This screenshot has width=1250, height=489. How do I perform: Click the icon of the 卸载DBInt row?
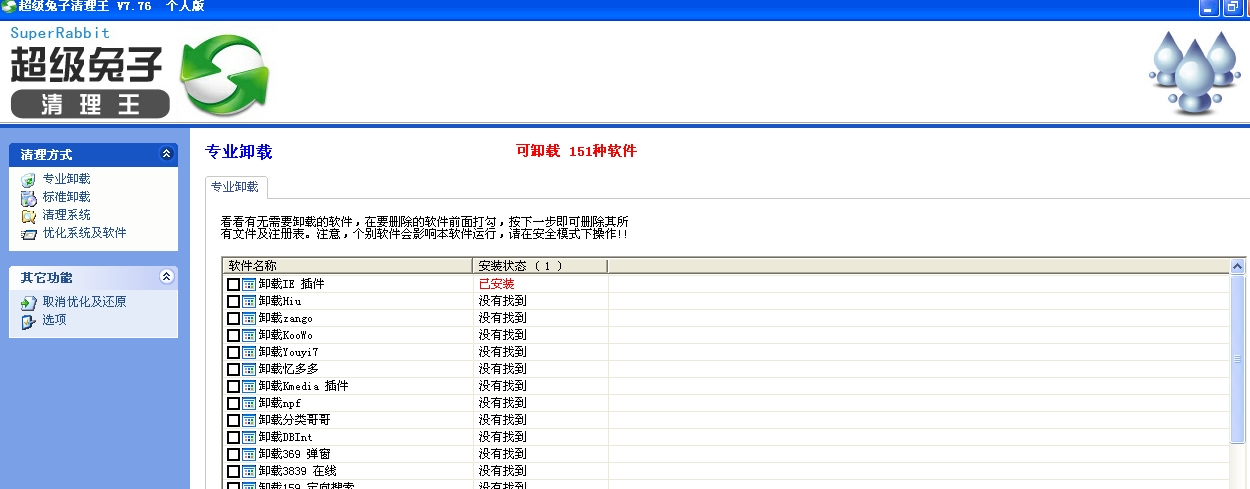[x=249, y=437]
